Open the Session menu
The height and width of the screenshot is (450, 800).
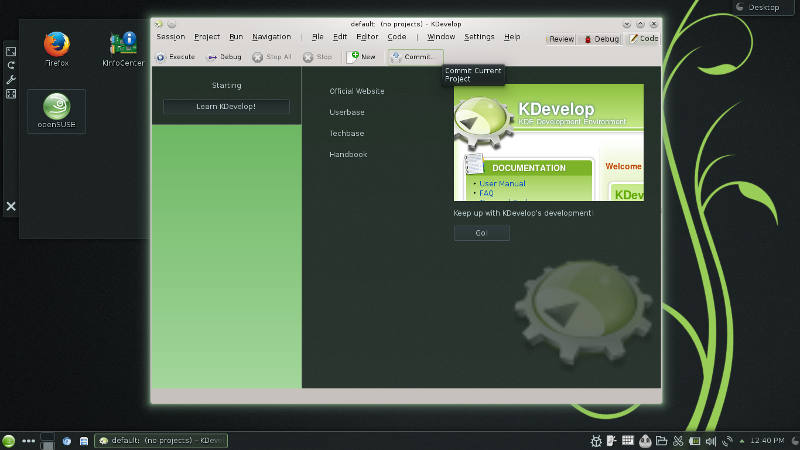point(170,37)
